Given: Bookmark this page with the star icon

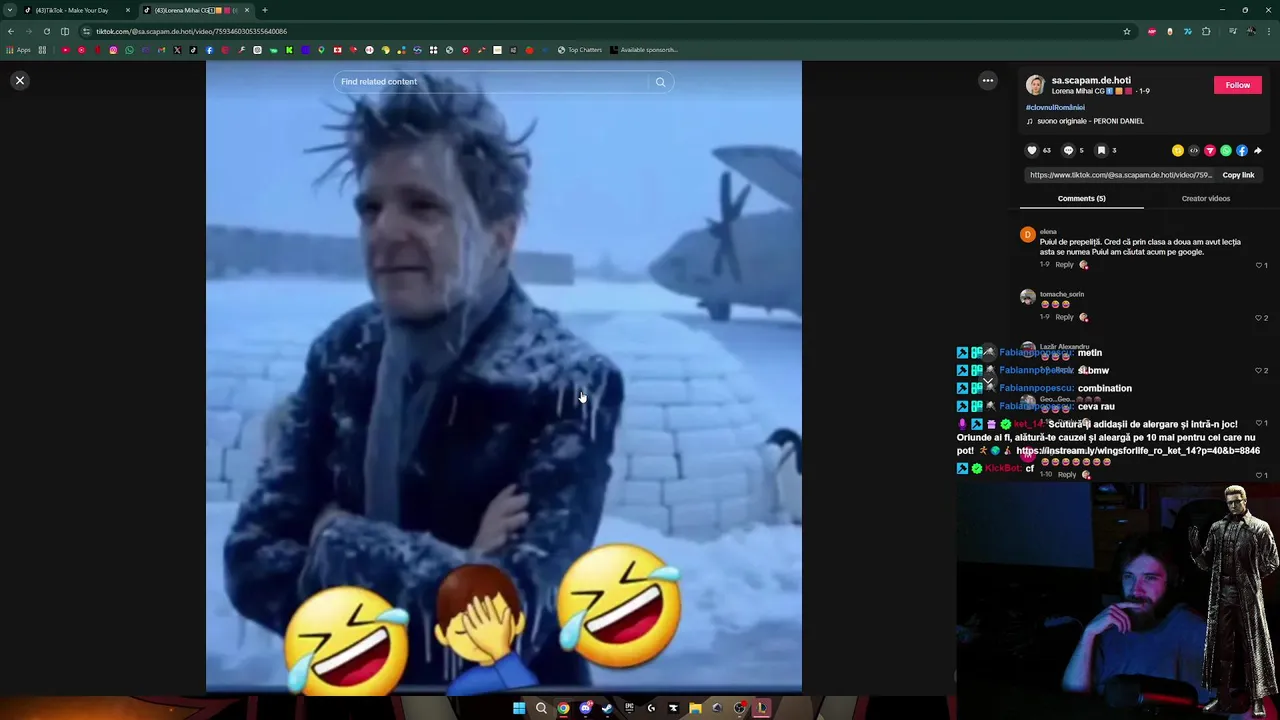Looking at the screenshot, I should [x=1127, y=31].
